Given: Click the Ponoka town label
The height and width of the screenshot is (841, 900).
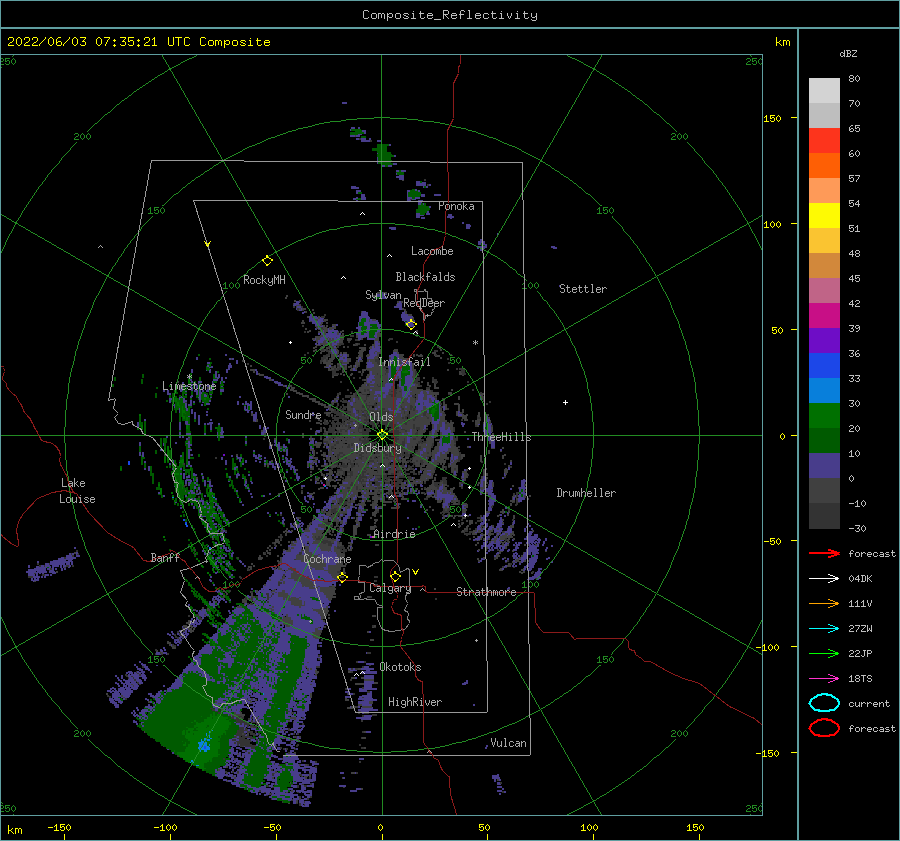Looking at the screenshot, I should click(456, 206).
